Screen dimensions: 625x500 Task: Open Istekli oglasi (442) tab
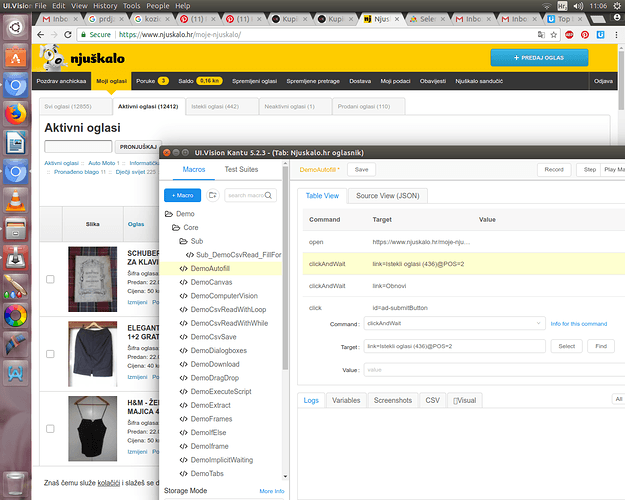point(222,106)
